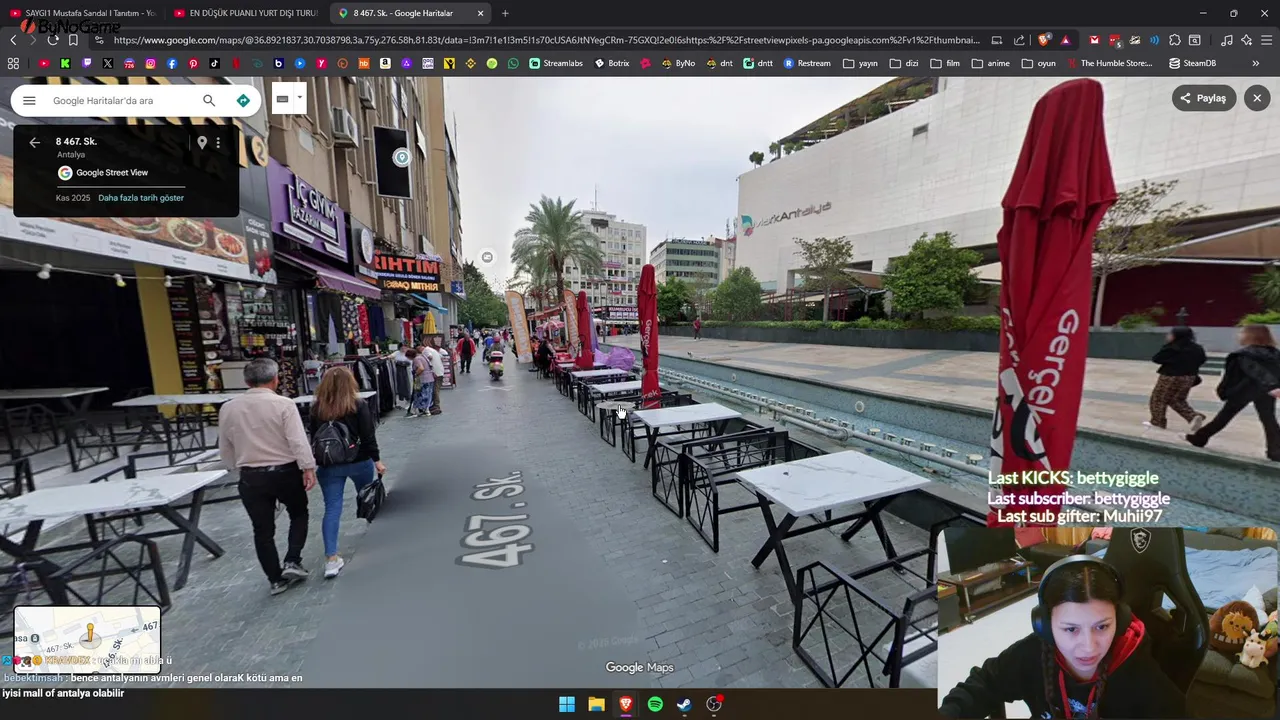1280x720 pixels.
Task: Open the WhatsApp bookmark
Action: tap(513, 63)
